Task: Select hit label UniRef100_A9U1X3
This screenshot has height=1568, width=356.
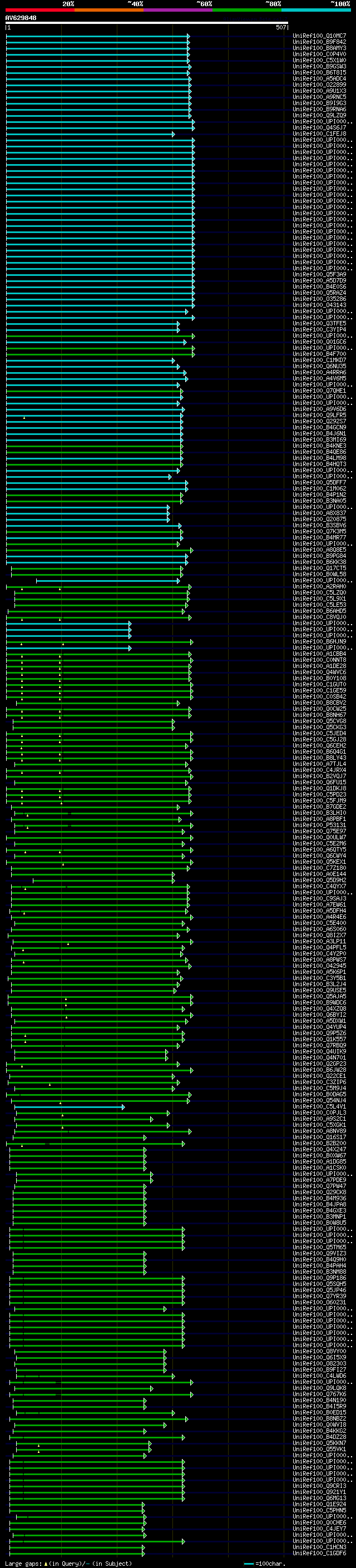Action: click(319, 91)
